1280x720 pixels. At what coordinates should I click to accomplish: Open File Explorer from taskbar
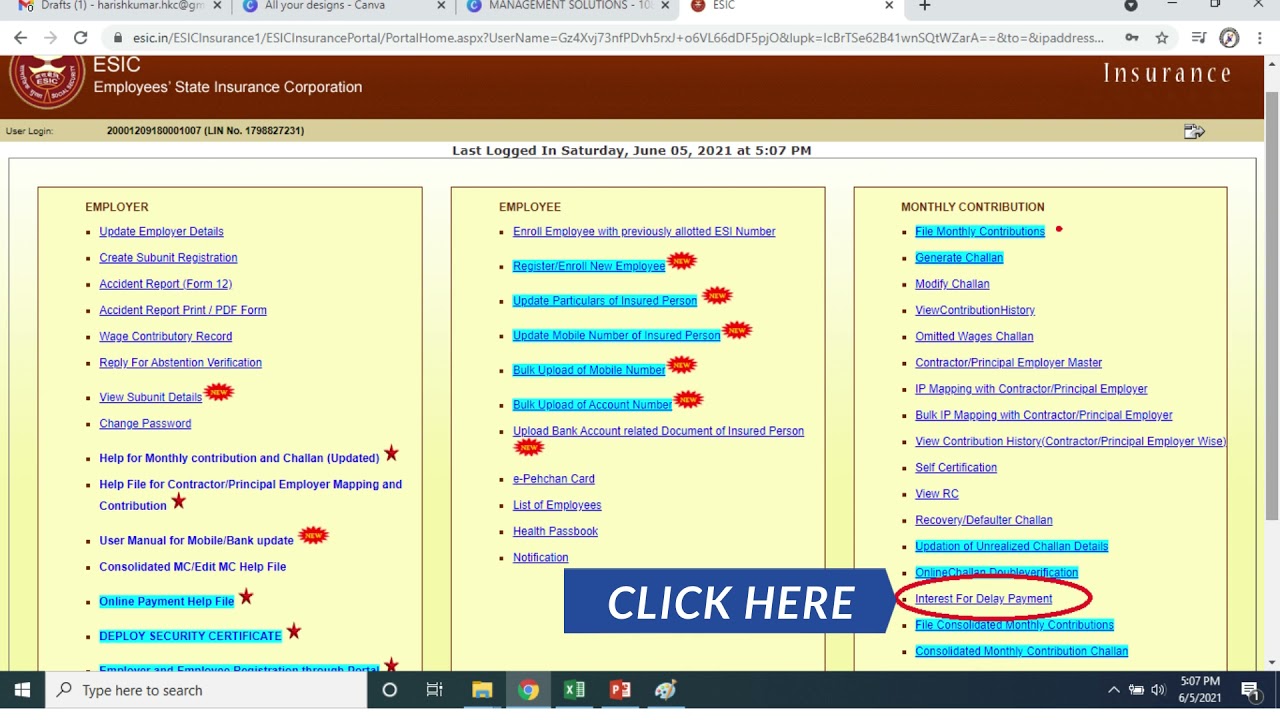click(482, 690)
